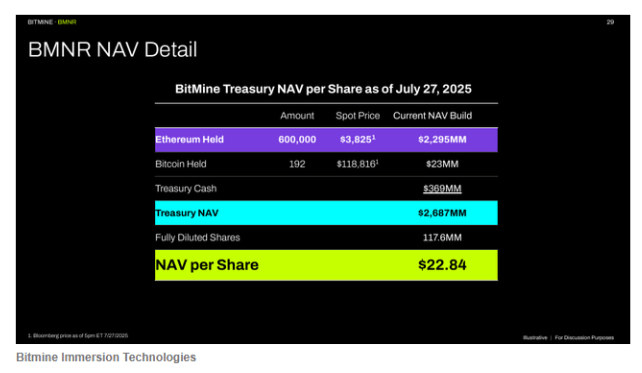
Task: Click the BitMine Treasury NAV per Share heading
Action: (x=323, y=89)
